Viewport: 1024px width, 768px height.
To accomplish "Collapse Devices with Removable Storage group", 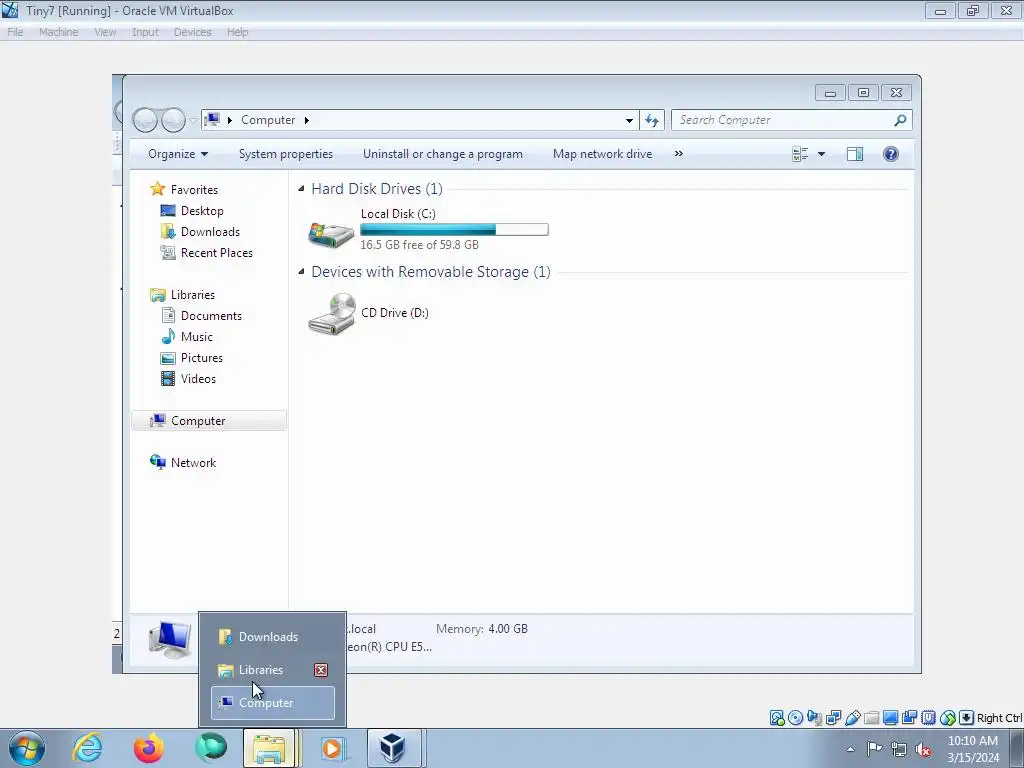I will tap(301, 272).
